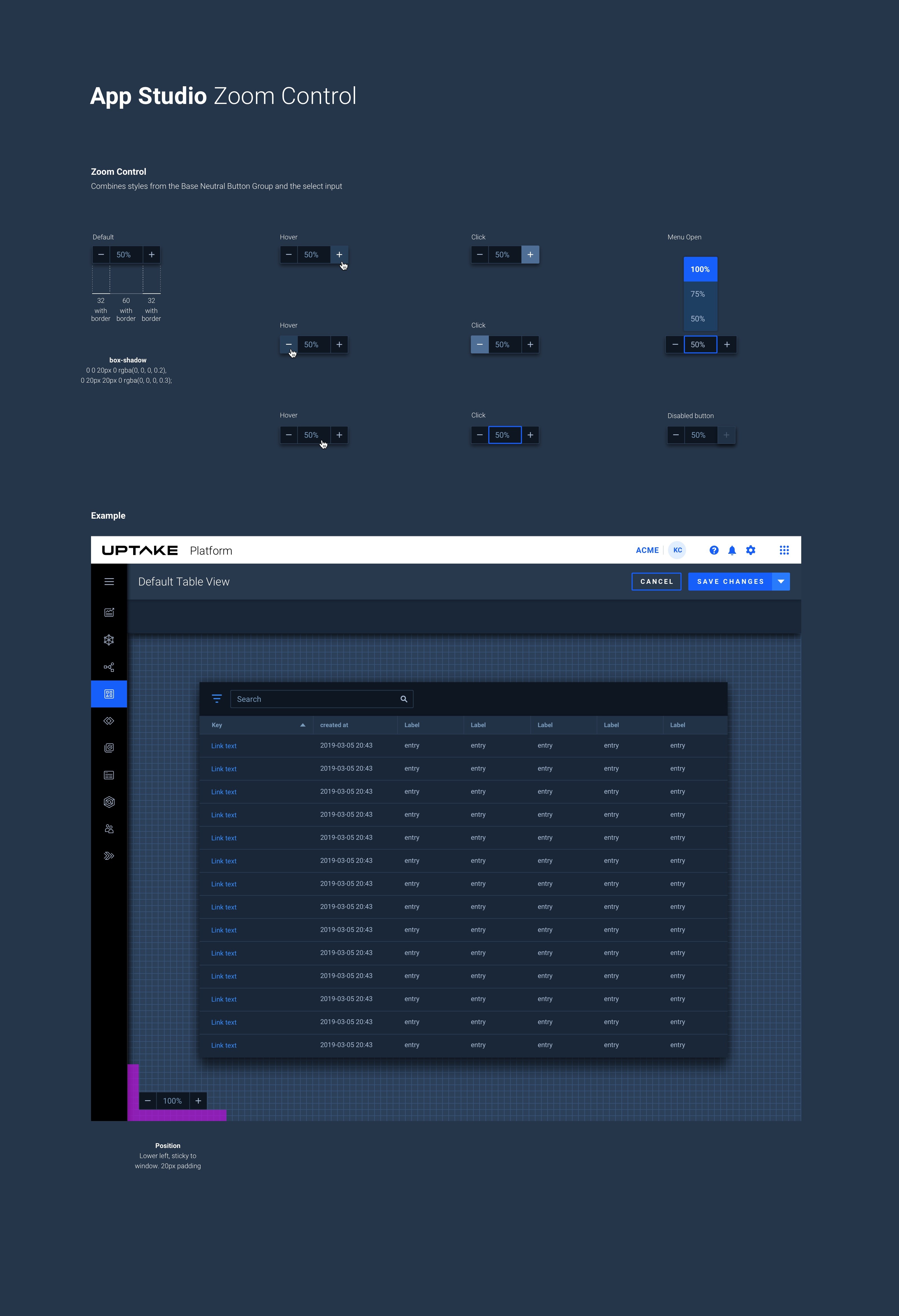Image resolution: width=899 pixels, height=1316 pixels.
Task: Click the filter icon beside Search
Action: tap(217, 699)
